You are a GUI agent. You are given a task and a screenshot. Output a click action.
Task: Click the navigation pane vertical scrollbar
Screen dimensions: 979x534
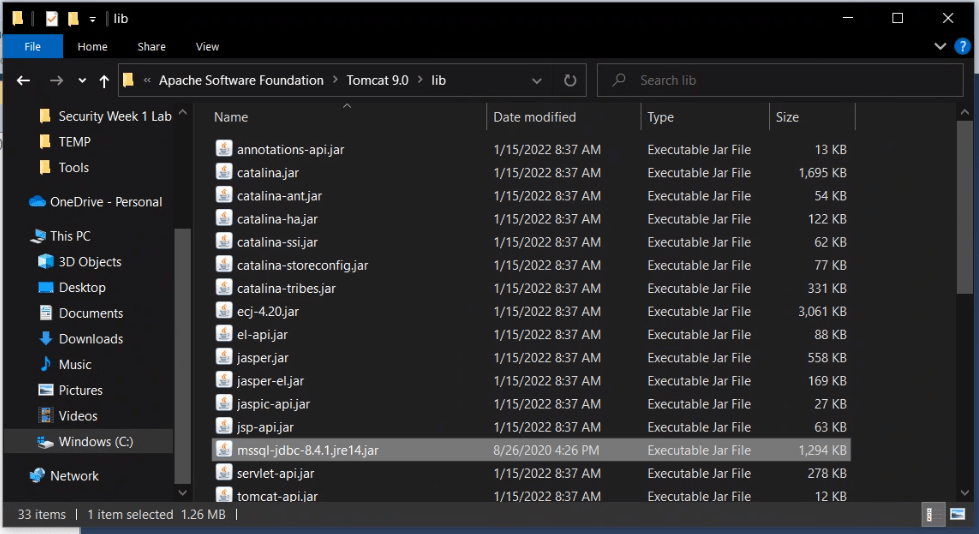[x=182, y=350]
